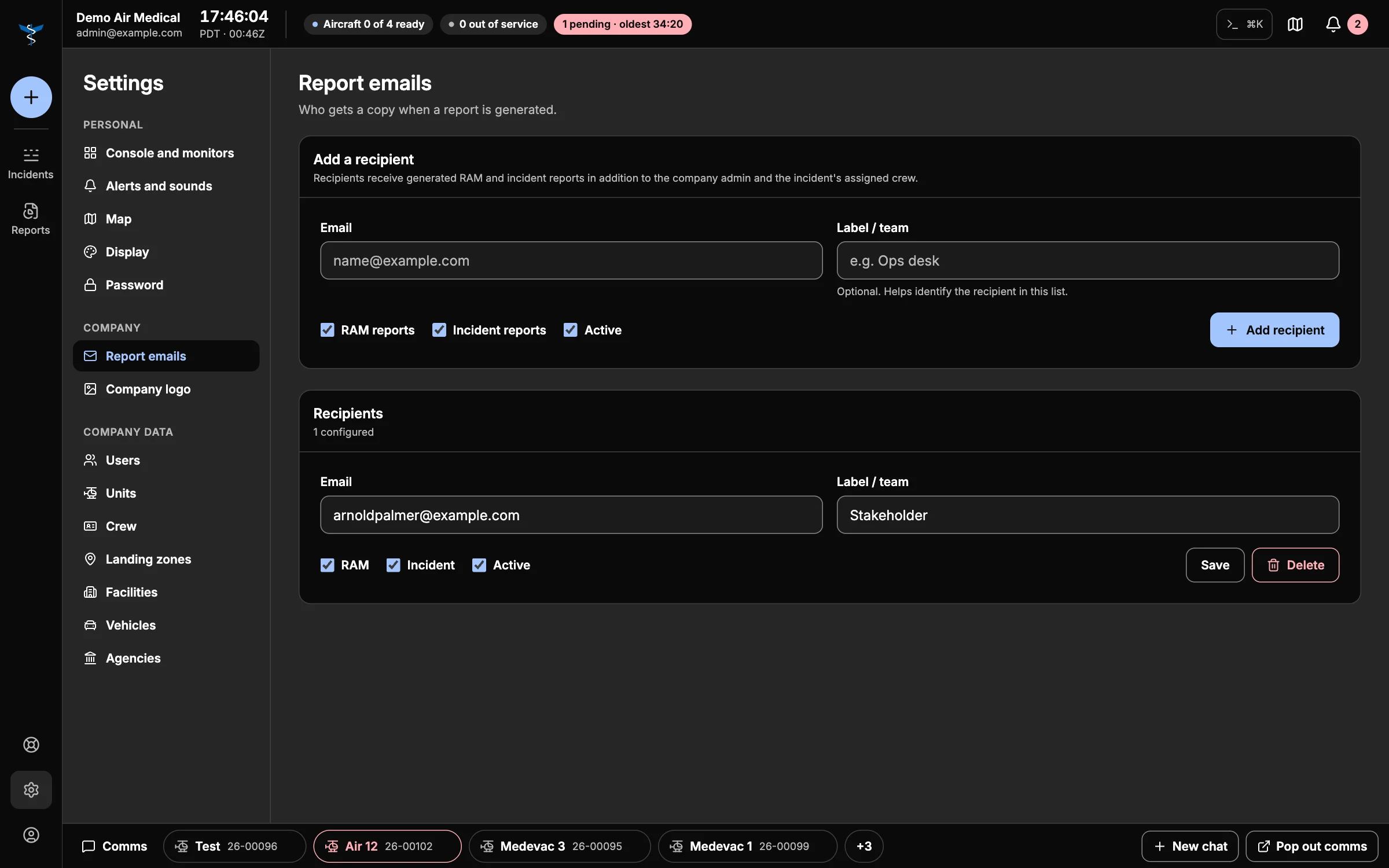Open notifications bell icon

[x=1333, y=24]
